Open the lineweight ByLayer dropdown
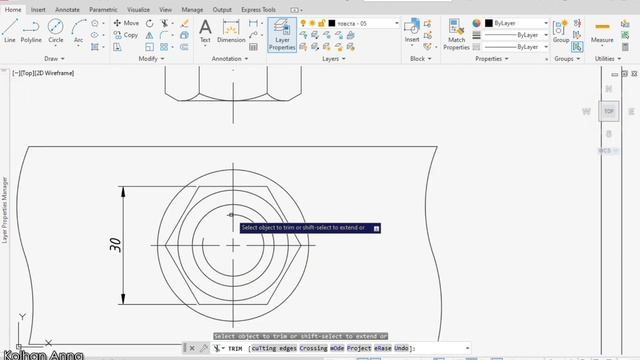The width and height of the screenshot is (640, 360). [546, 36]
